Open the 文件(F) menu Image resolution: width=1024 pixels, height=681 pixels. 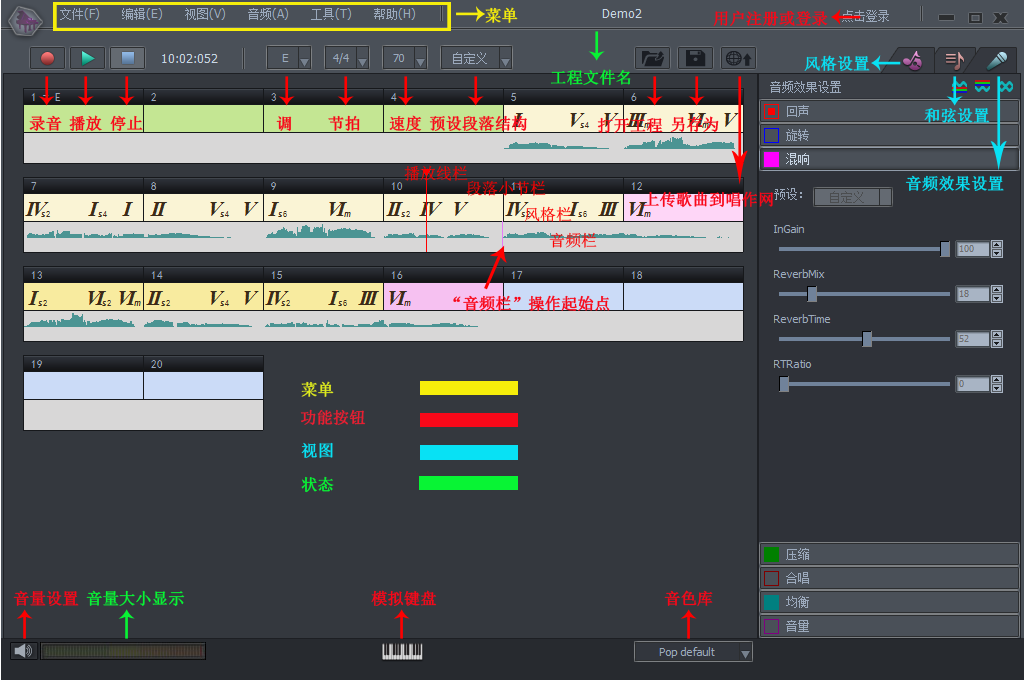[79, 14]
